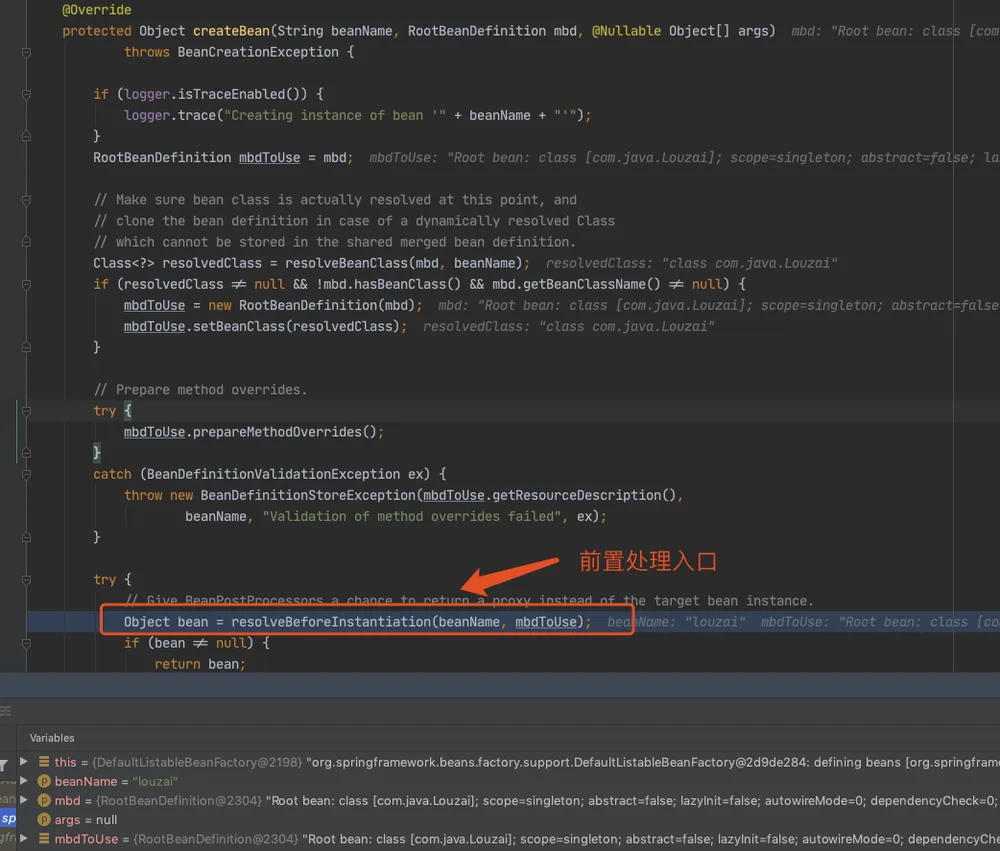Click the @Nullable annotation in parameters
Image resolution: width=1000 pixels, height=851 pixels.
626,31
